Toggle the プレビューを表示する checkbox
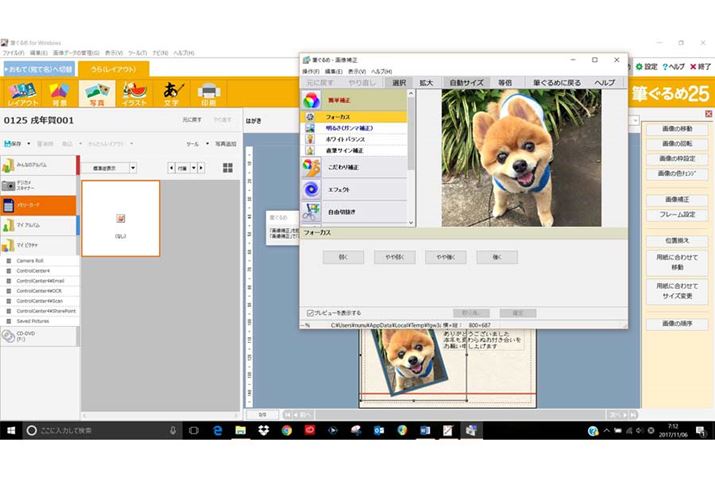The image size is (715, 477). (x=310, y=313)
